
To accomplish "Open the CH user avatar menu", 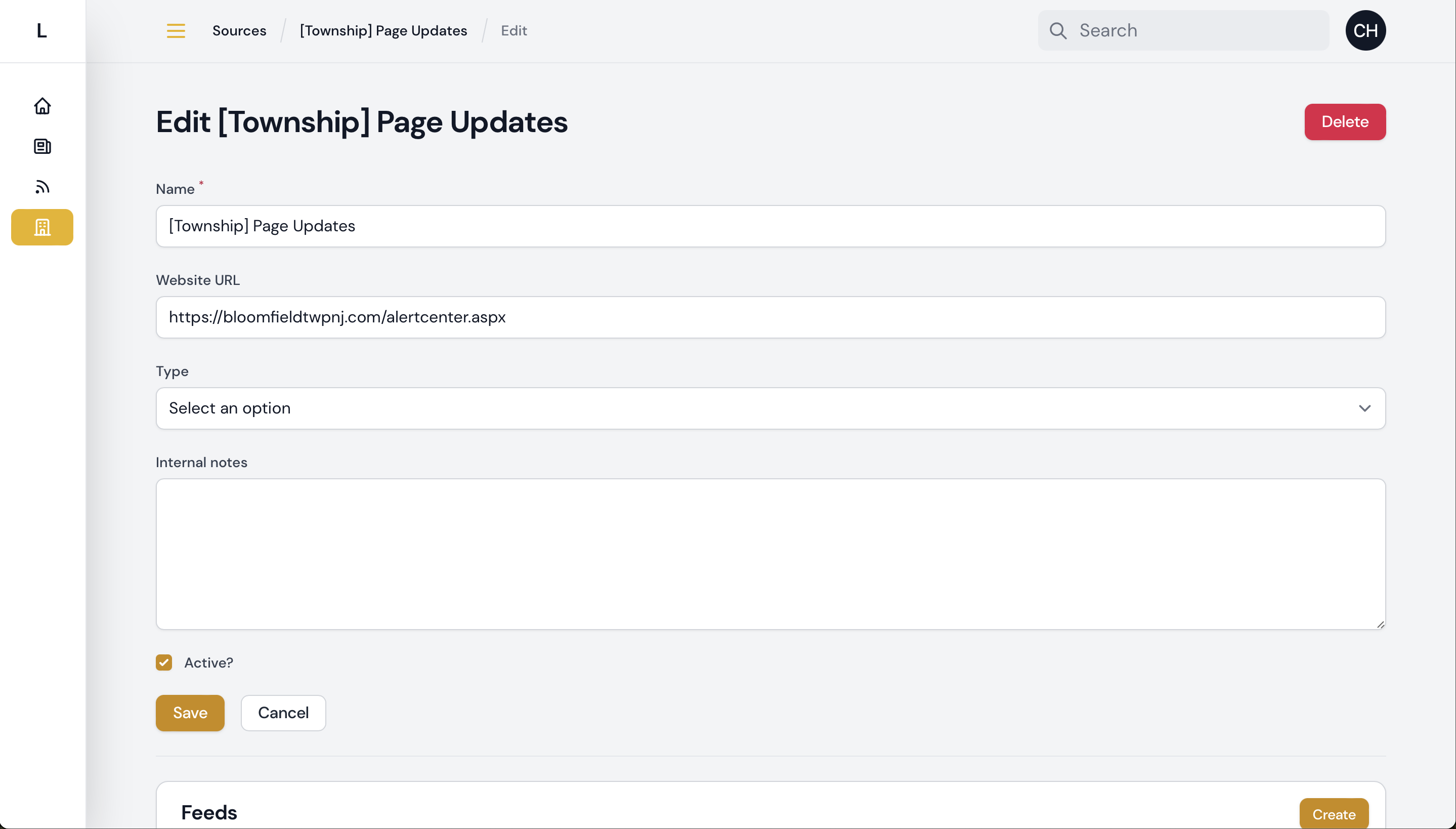I will (1365, 31).
